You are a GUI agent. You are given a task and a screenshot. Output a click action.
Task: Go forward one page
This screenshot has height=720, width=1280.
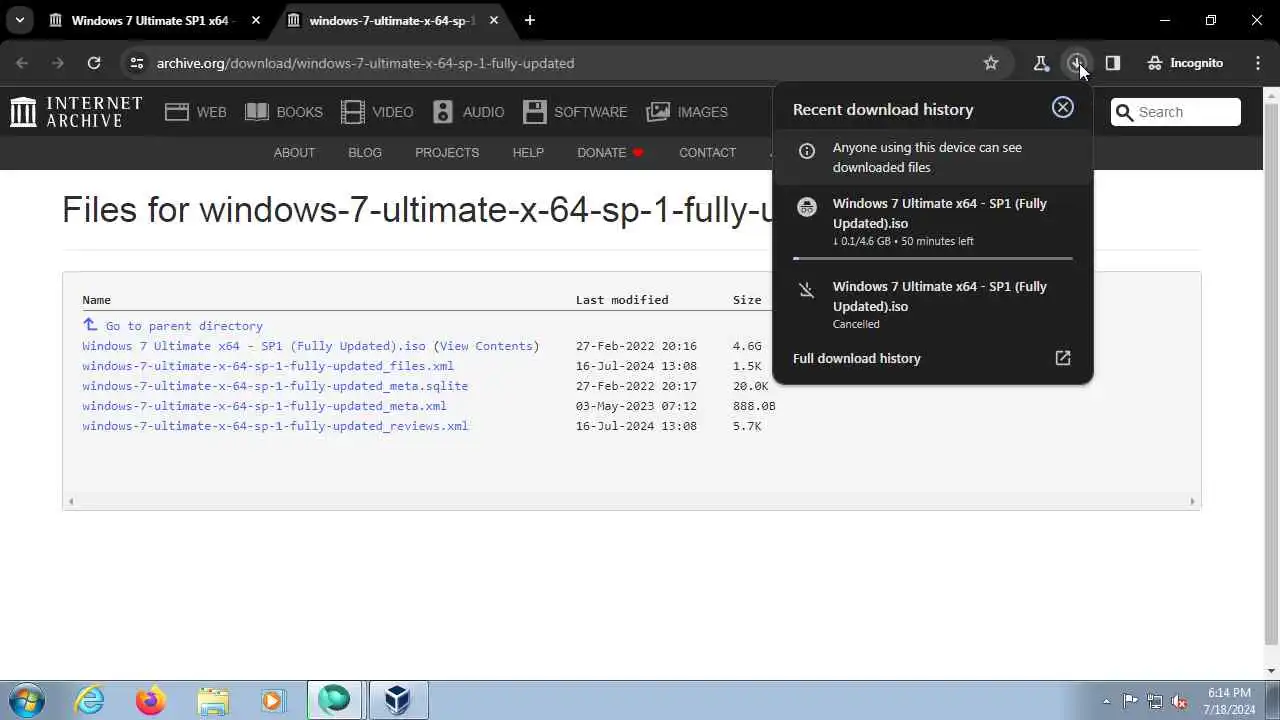tap(58, 63)
